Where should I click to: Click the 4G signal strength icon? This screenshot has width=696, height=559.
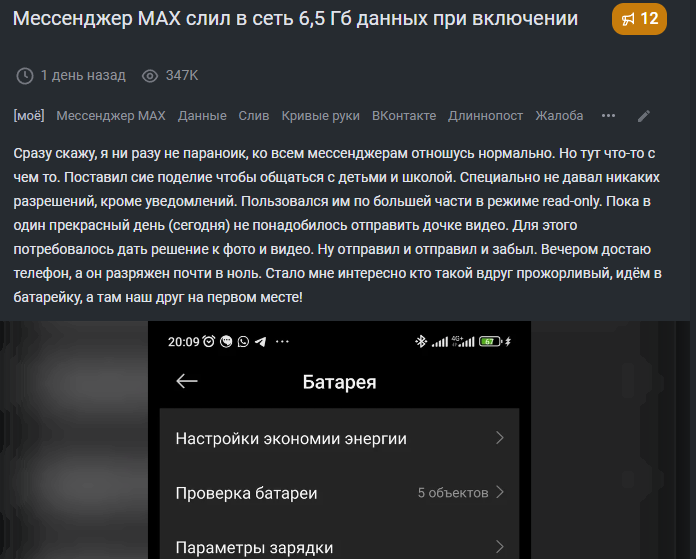pos(463,341)
